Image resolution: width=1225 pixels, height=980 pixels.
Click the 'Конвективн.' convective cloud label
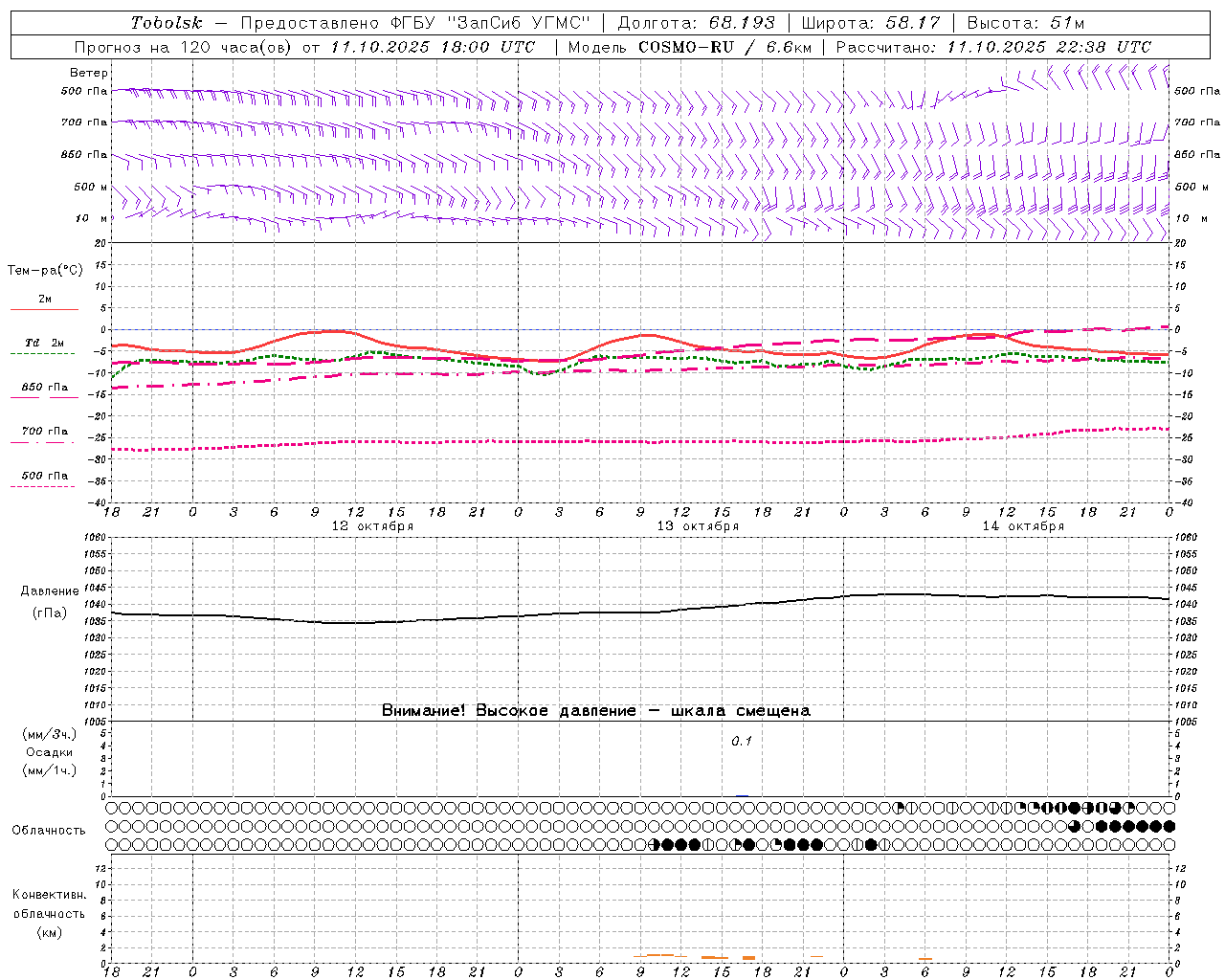click(49, 895)
